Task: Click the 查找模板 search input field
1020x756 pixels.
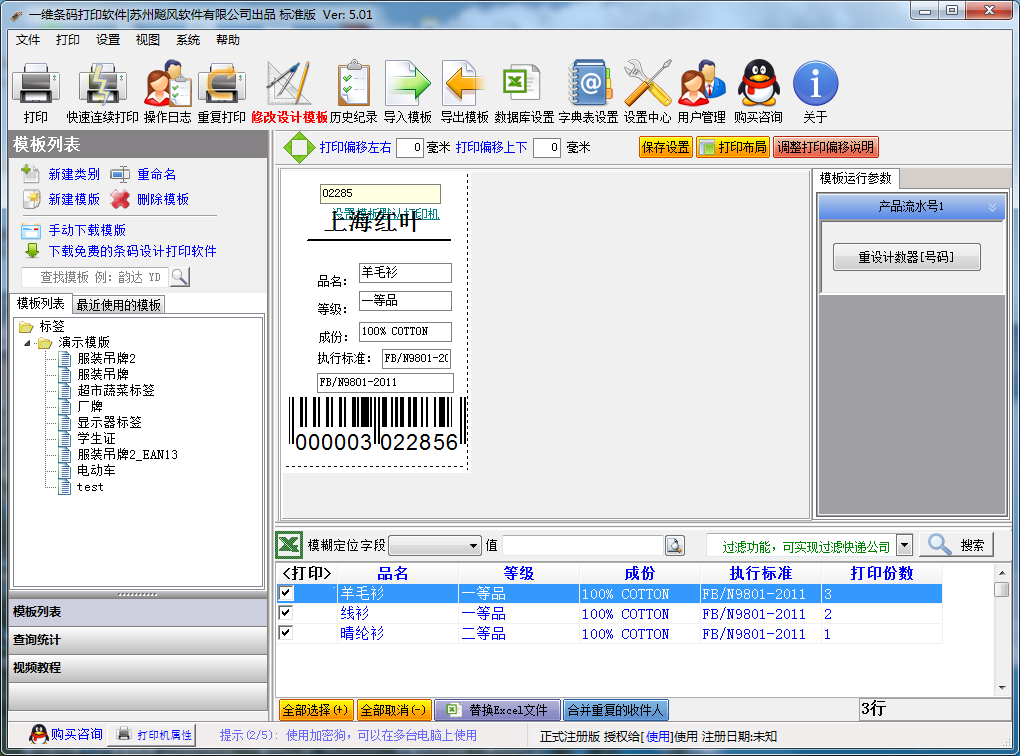Action: [96, 277]
